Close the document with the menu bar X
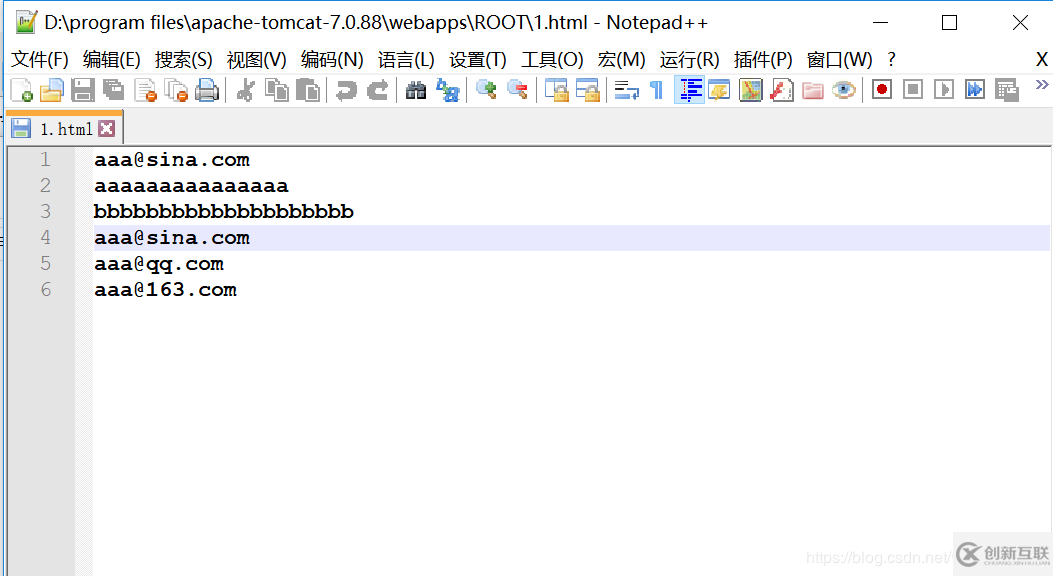 pos(1042,60)
